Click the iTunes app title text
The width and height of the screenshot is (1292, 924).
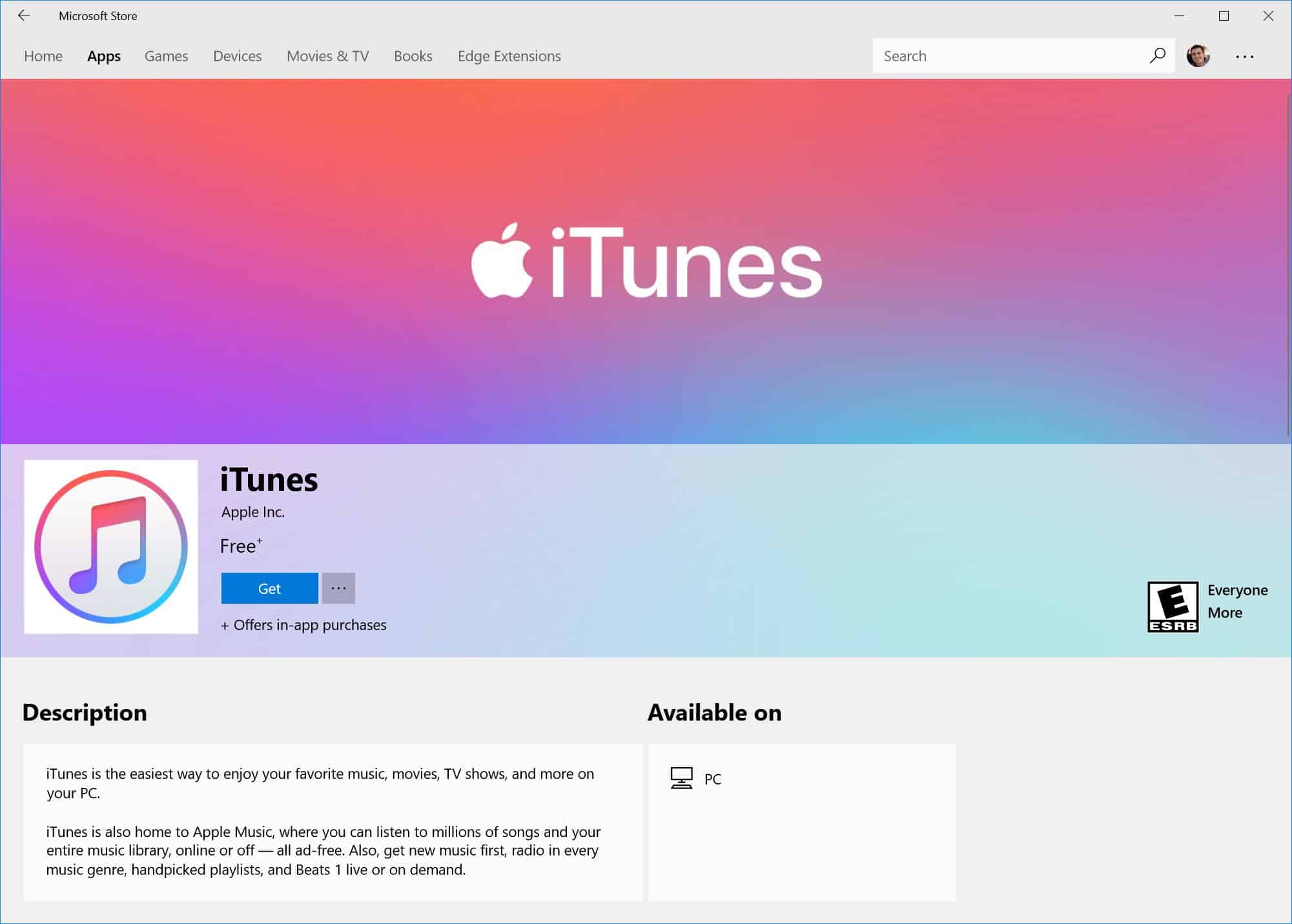point(269,480)
